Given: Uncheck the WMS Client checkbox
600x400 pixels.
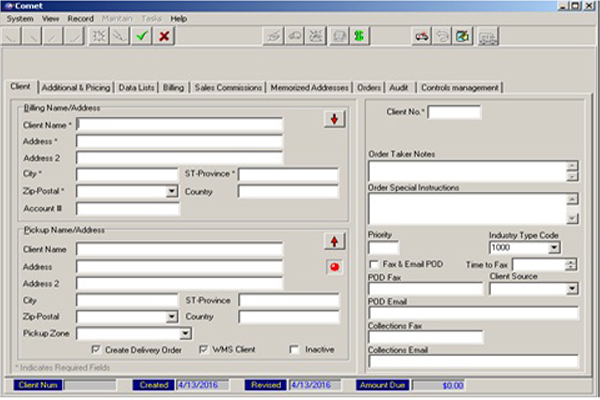Looking at the screenshot, I should pos(204,349).
